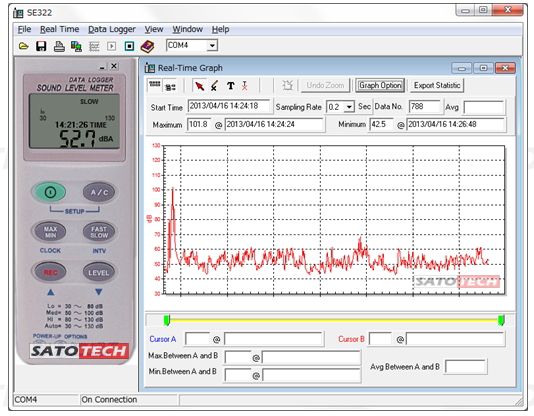Open the Real Time menu
The image size is (534, 416).
pos(60,29)
